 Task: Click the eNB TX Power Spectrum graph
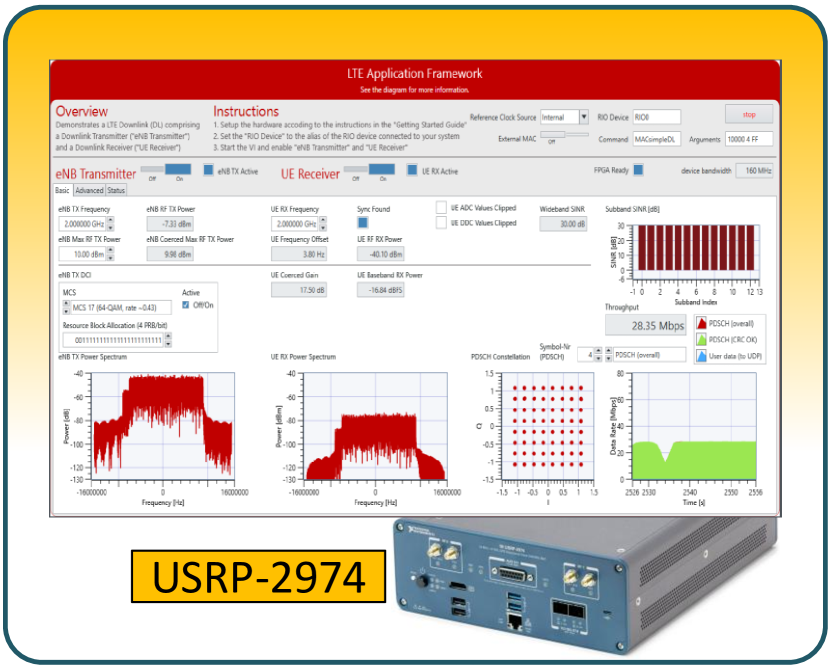pyautogui.click(x=163, y=426)
